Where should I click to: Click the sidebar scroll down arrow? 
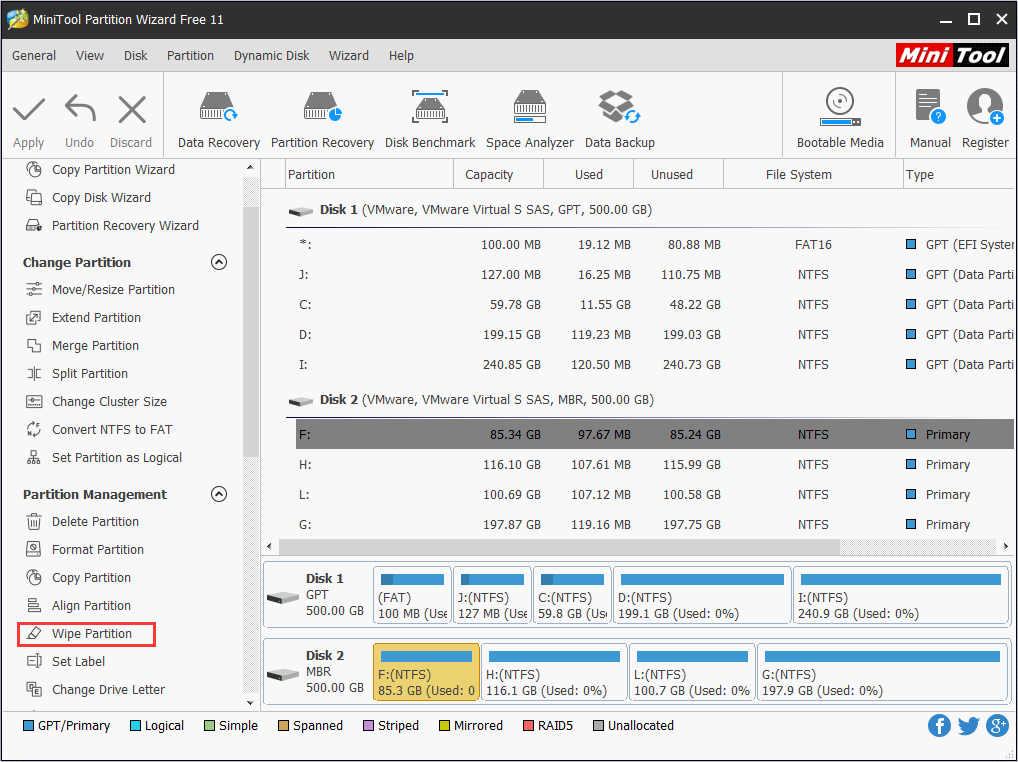251,702
